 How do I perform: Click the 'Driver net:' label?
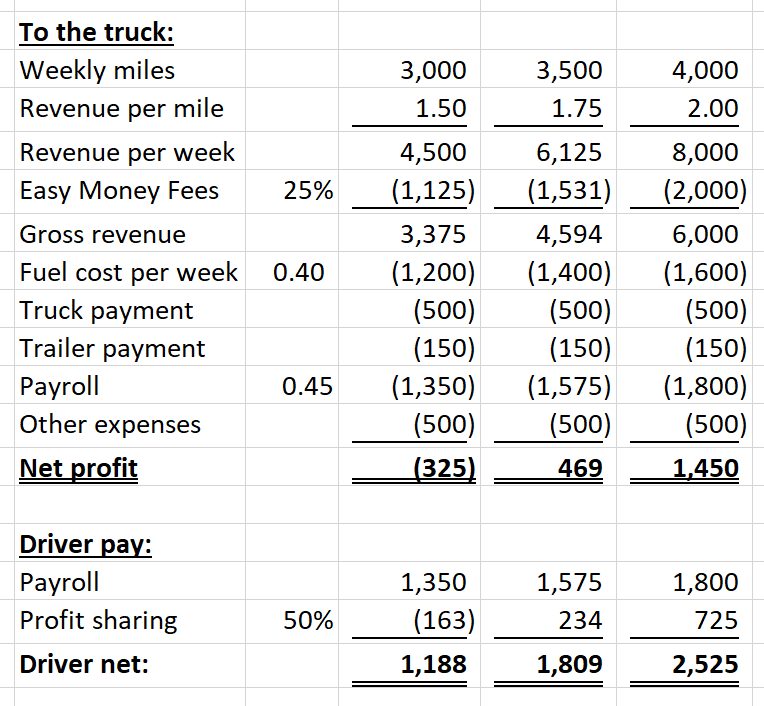84,664
